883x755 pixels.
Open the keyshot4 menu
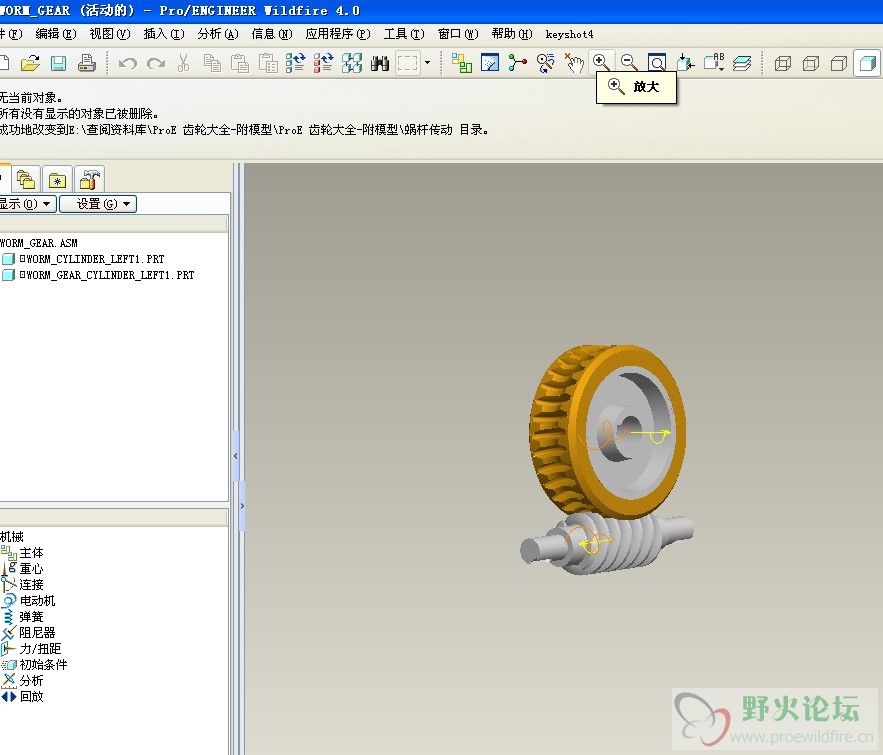[x=569, y=34]
